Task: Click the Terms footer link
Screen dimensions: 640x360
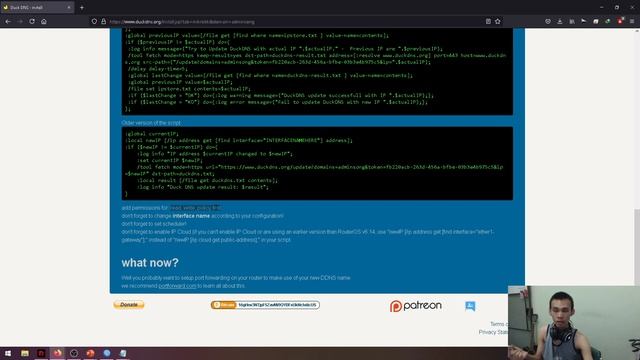Action: click(x=499, y=324)
